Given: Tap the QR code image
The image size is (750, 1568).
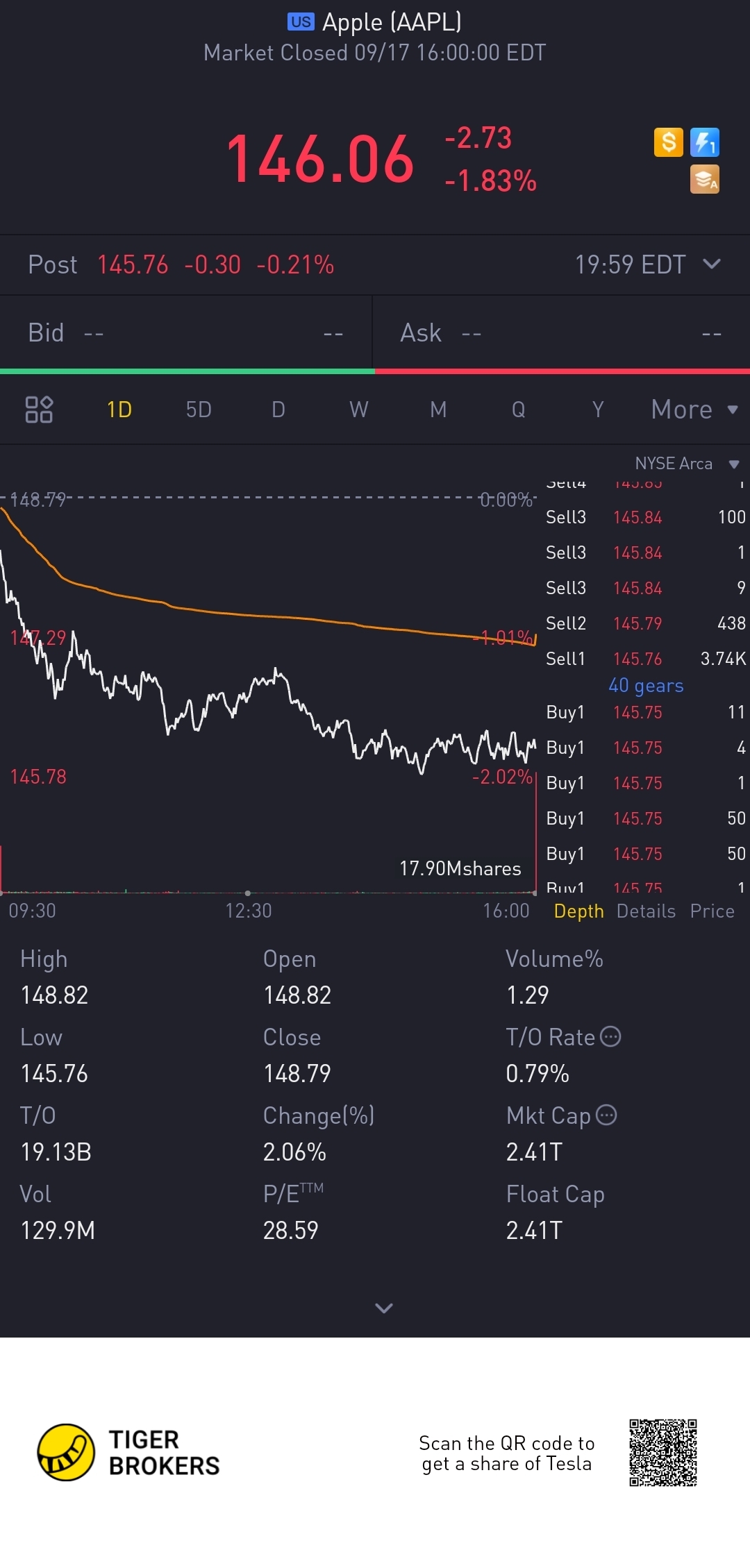Looking at the screenshot, I should click(x=663, y=1452).
